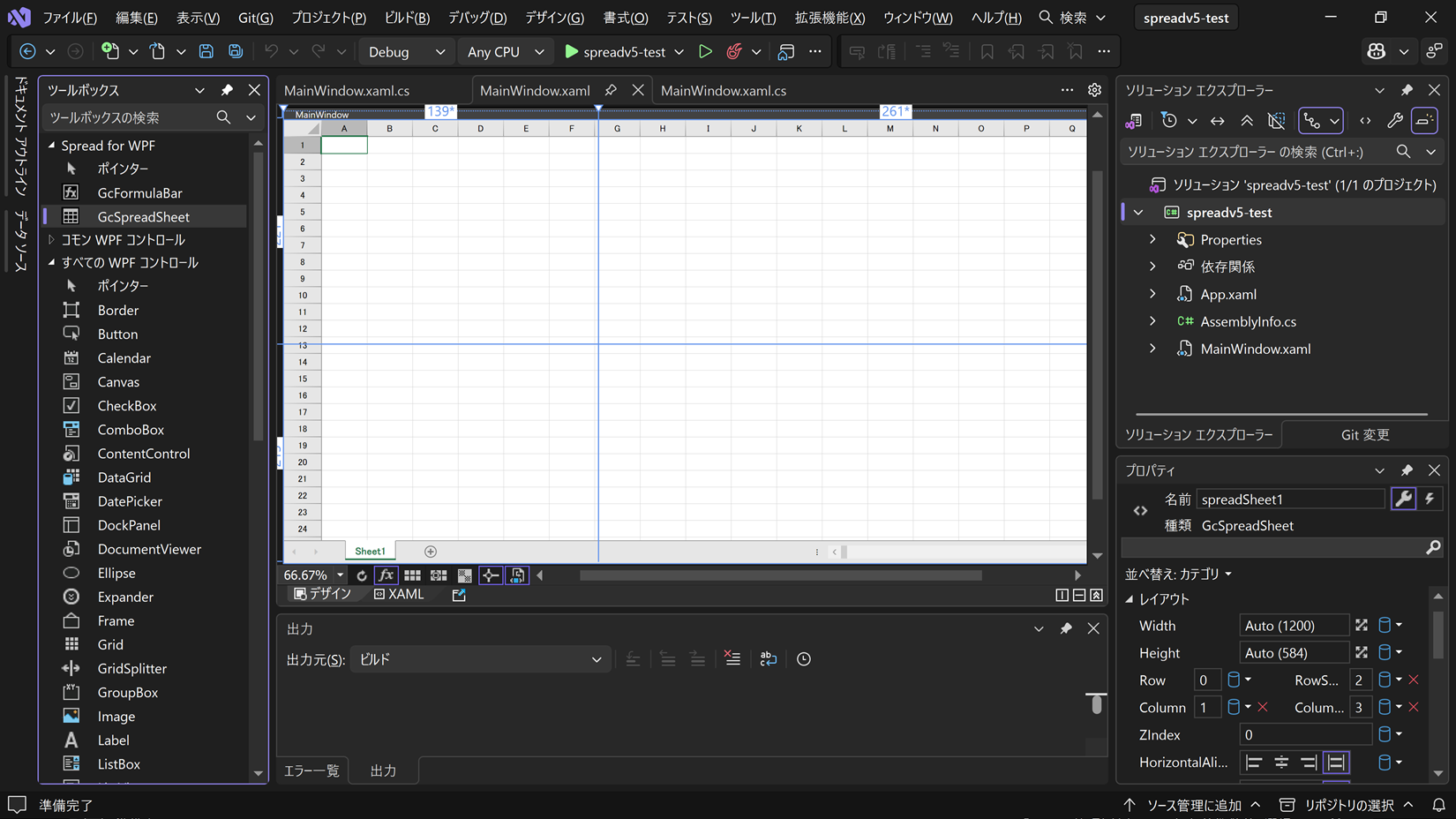Click the ツールボックスの検索 search field

tap(129, 117)
